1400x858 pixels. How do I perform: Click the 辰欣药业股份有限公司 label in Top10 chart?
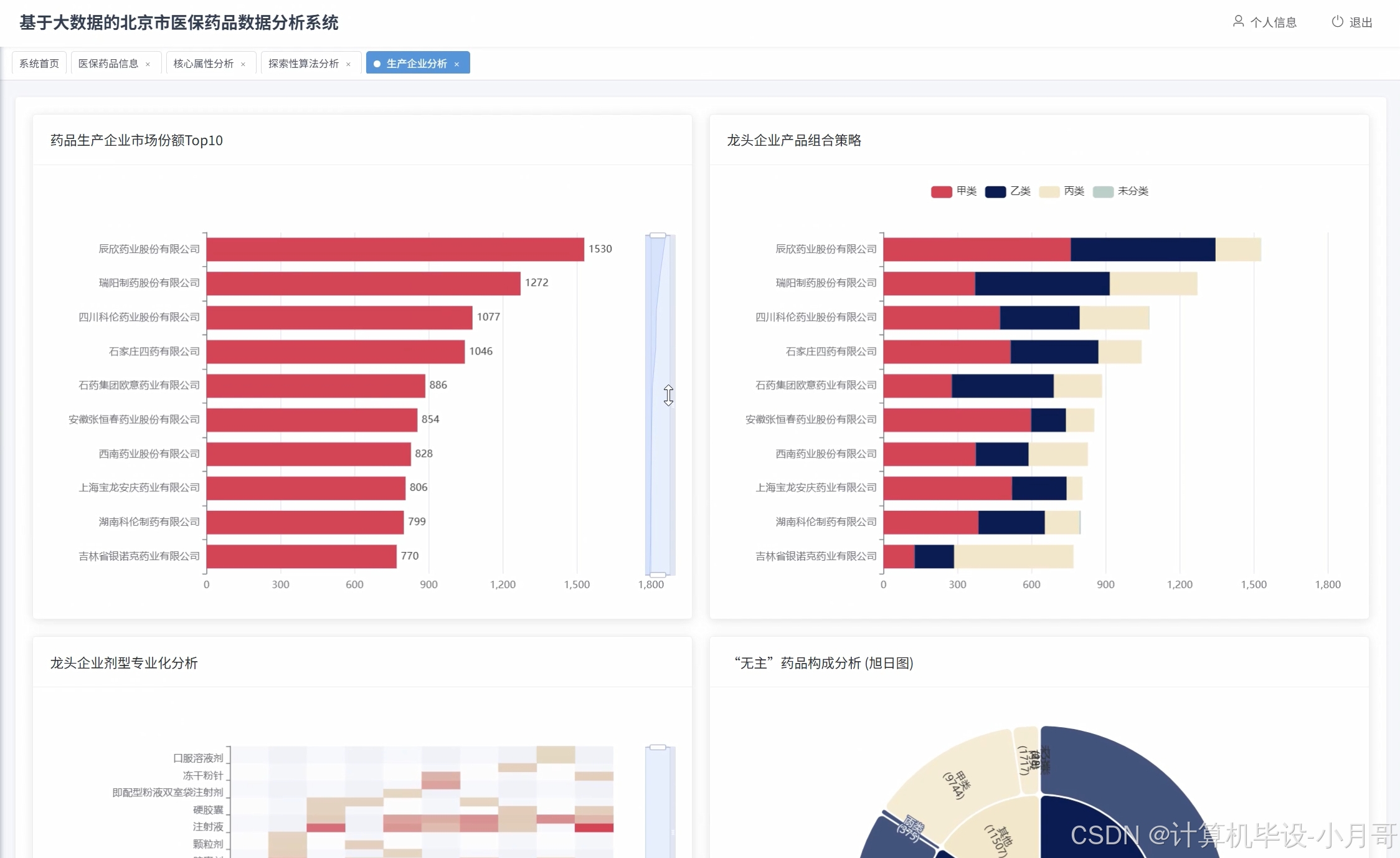[x=149, y=249]
